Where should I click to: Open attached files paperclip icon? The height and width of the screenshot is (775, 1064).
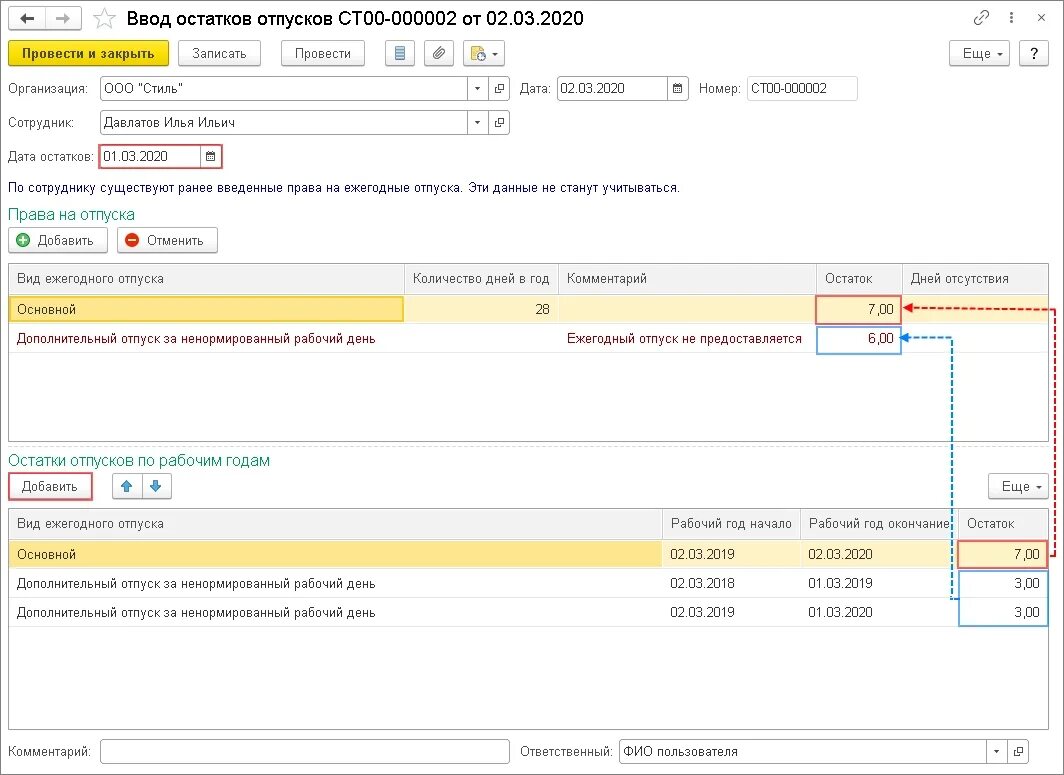click(x=439, y=54)
